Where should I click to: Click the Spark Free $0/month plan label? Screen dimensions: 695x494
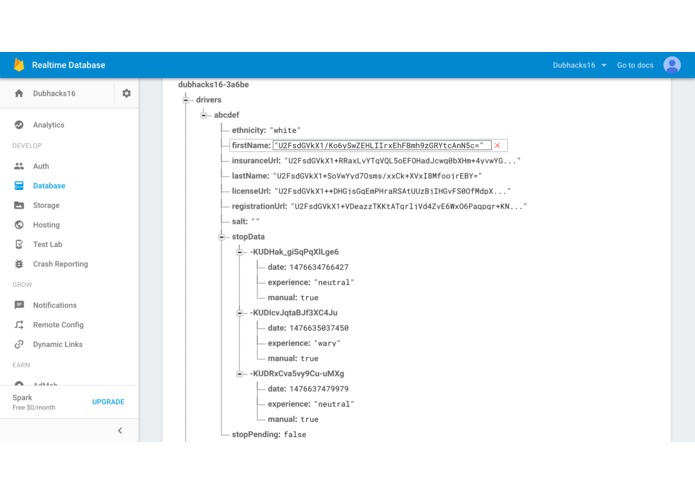(34, 402)
